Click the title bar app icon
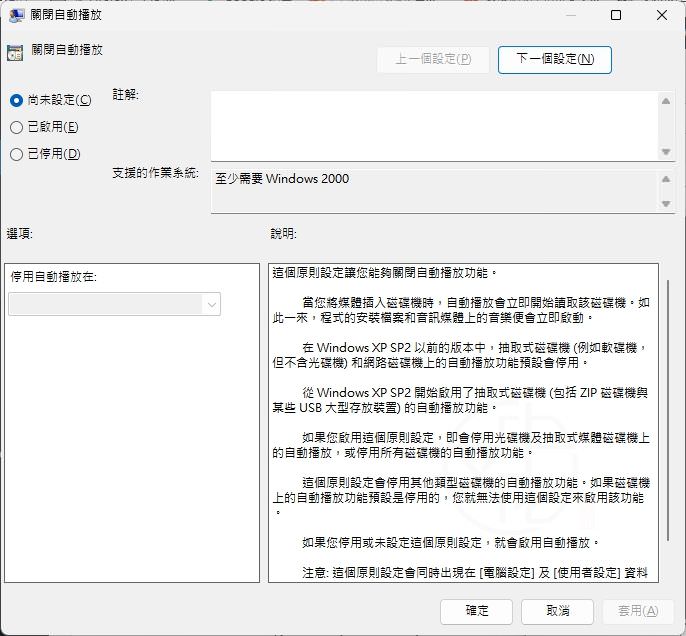This screenshot has height=636, width=686. click(x=16, y=15)
